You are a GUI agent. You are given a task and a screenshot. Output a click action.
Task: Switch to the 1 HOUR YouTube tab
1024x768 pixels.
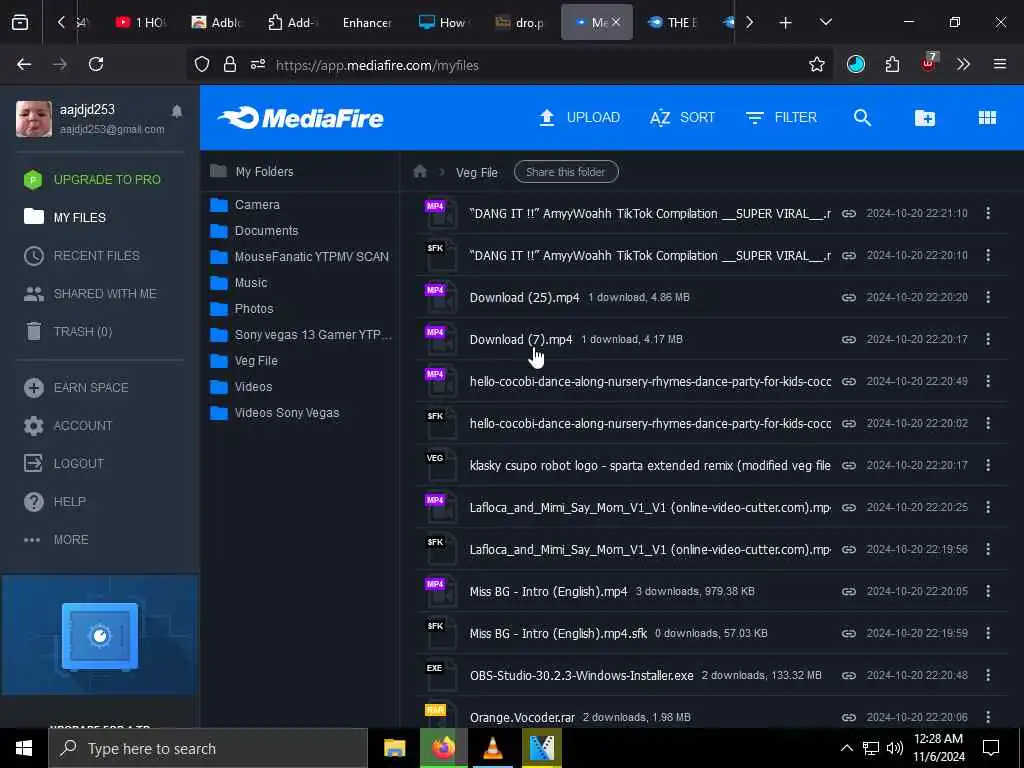point(140,22)
